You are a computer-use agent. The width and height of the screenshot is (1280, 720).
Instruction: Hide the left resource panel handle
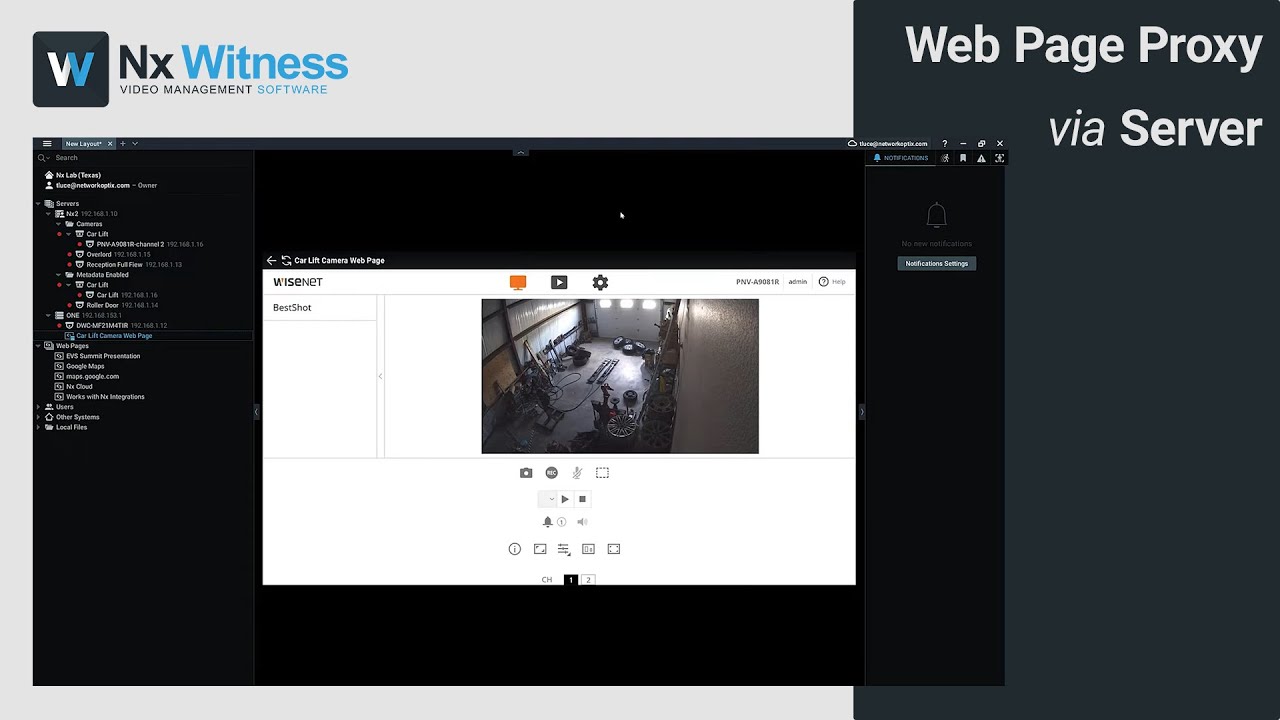tap(256, 411)
